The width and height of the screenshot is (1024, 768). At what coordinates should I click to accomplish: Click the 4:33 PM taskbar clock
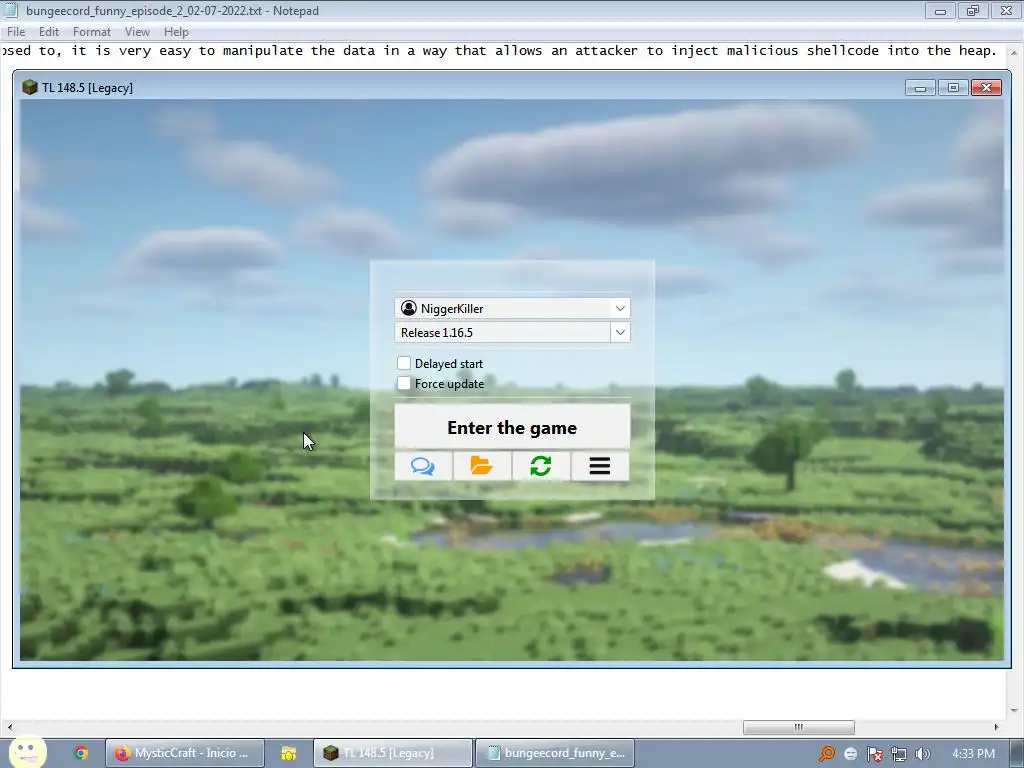tap(973, 754)
